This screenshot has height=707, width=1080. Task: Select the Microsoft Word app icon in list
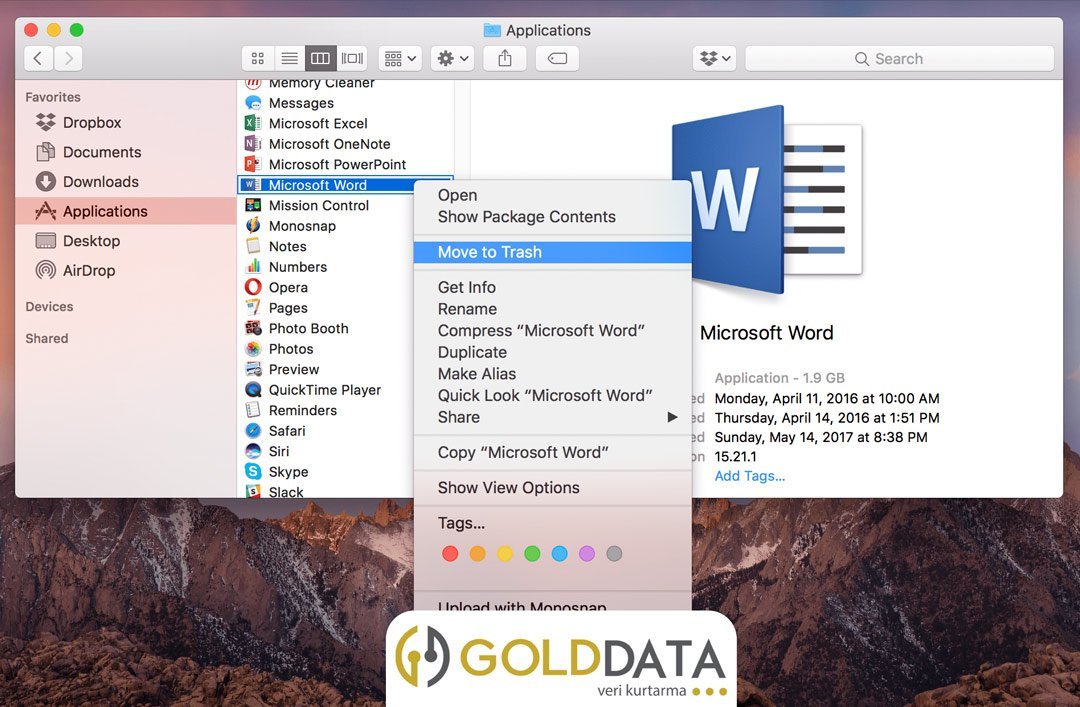[253, 185]
